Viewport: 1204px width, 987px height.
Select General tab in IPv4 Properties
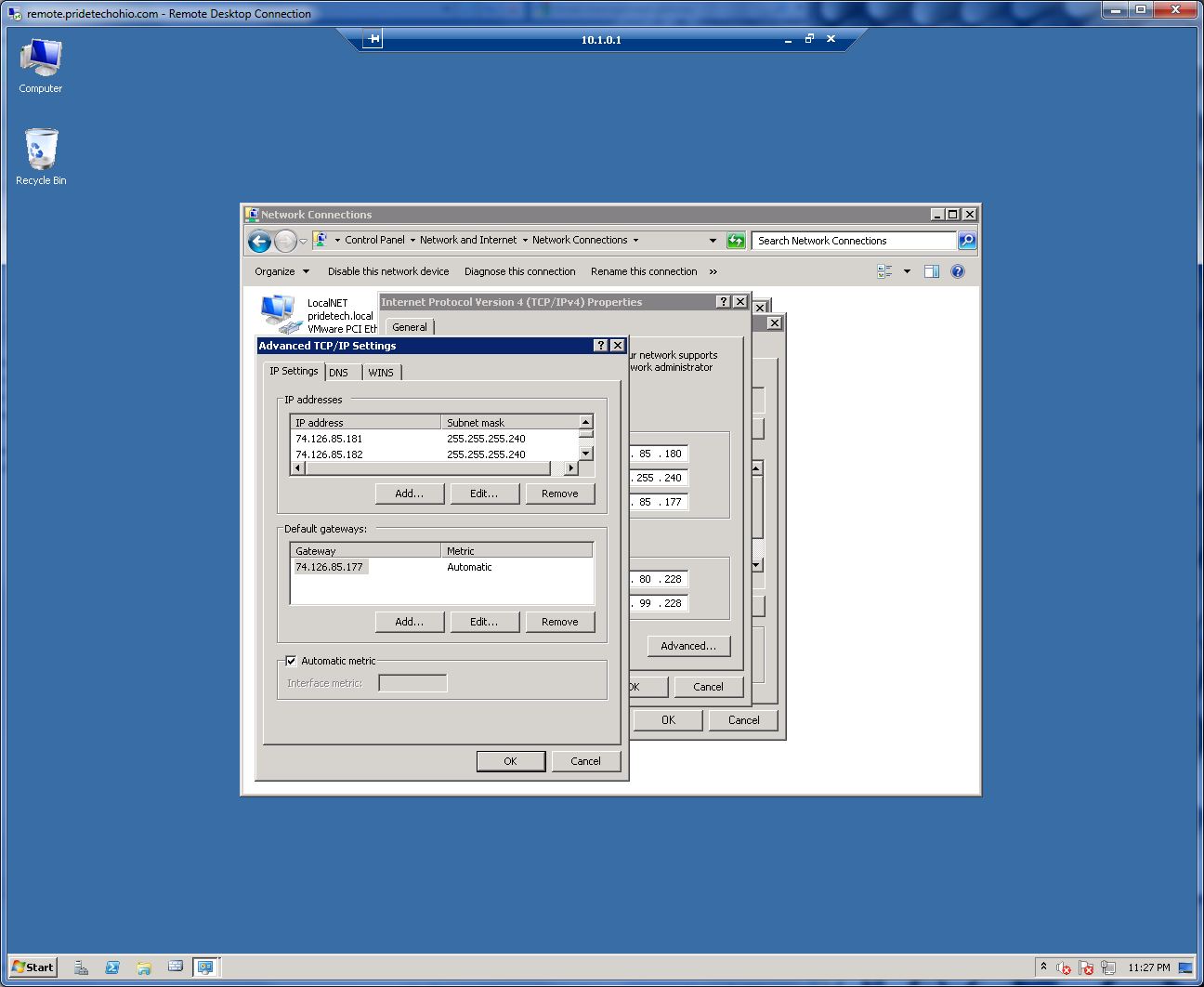click(x=410, y=327)
